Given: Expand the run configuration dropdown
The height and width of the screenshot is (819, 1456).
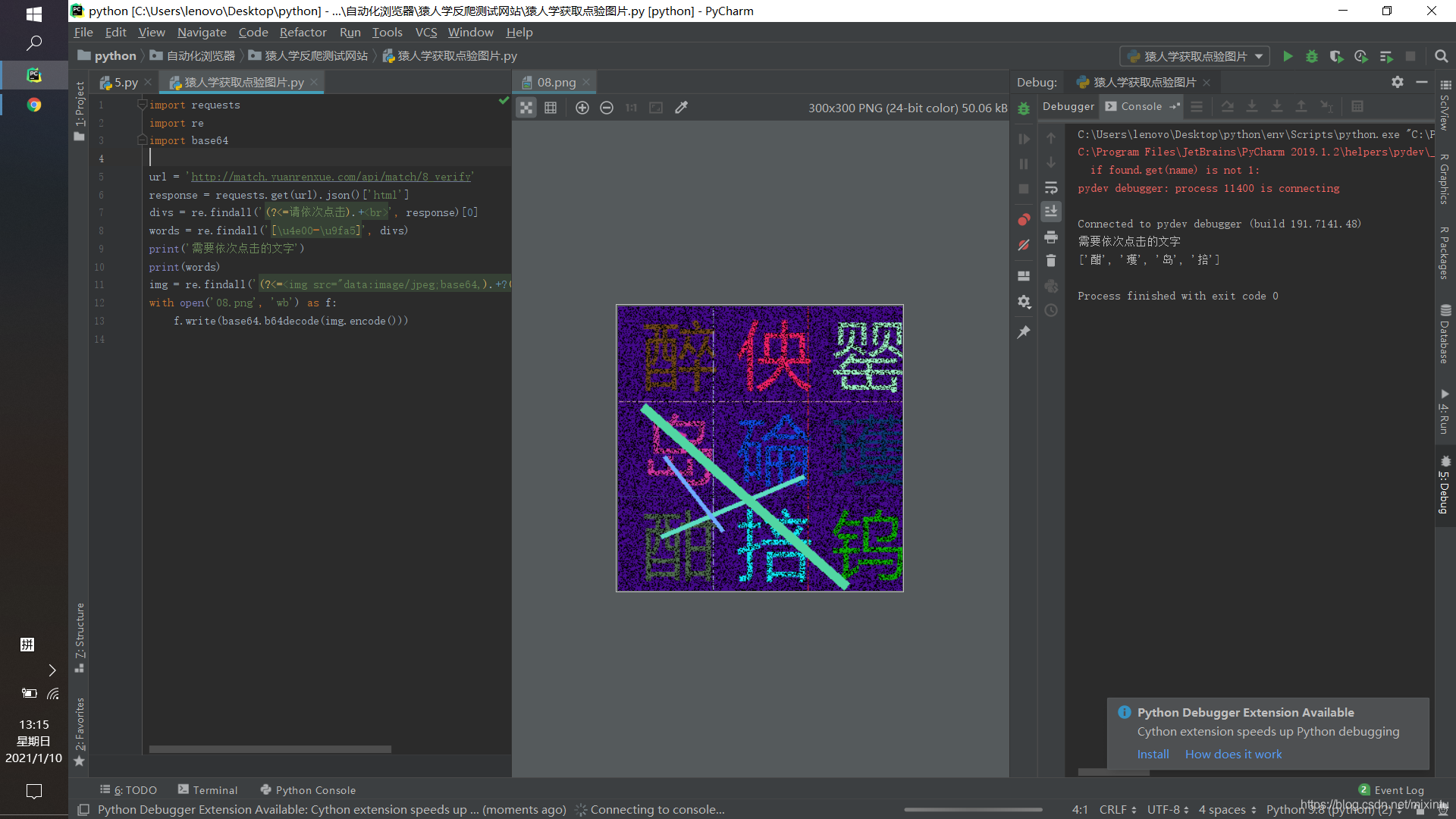Looking at the screenshot, I should click(x=1259, y=56).
